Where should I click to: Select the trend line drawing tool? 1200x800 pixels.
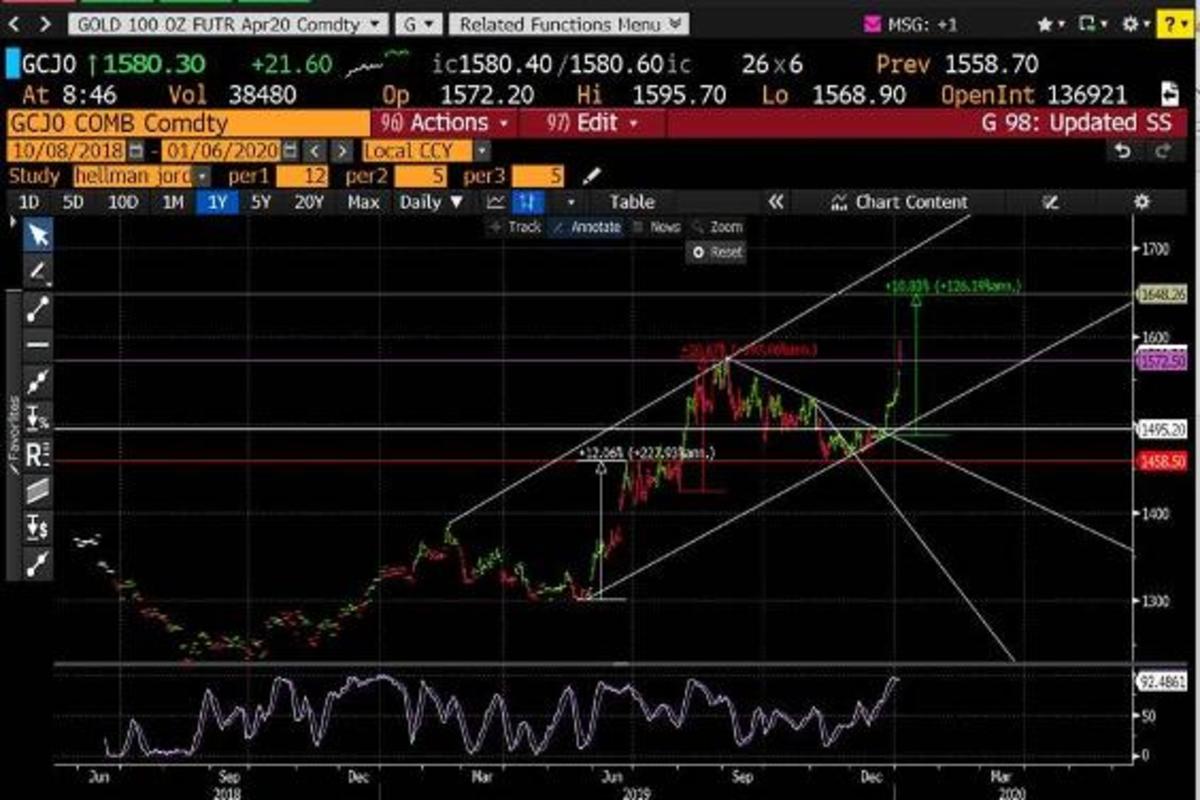coord(38,308)
